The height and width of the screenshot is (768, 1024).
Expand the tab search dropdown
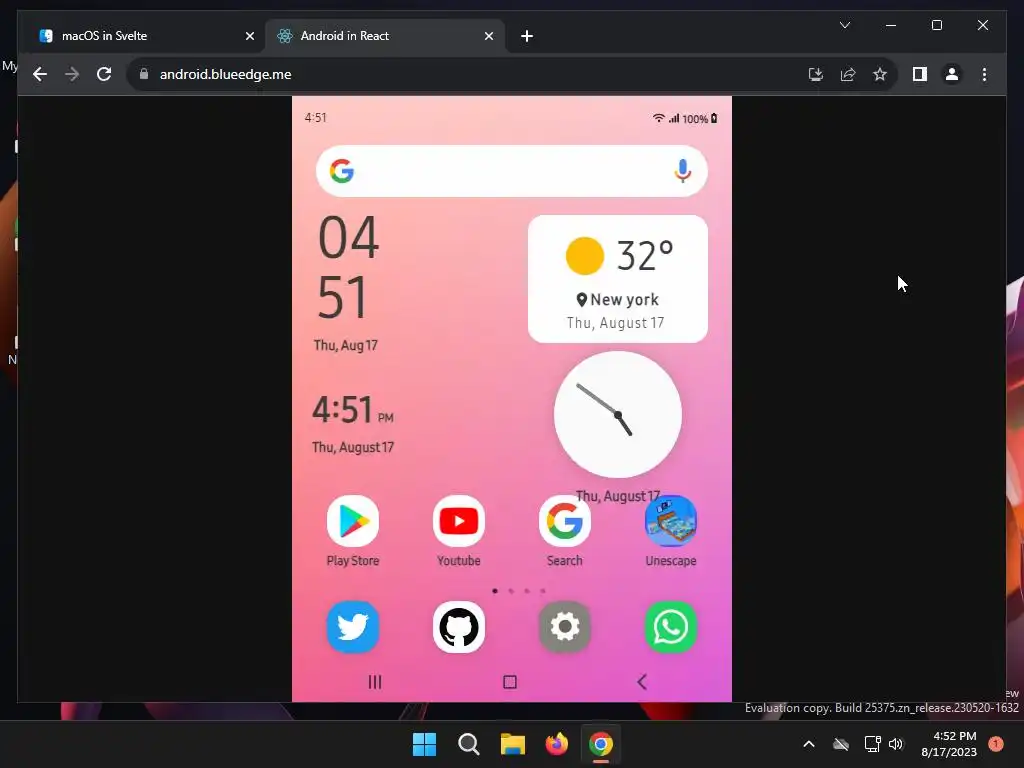pyautogui.click(x=844, y=25)
